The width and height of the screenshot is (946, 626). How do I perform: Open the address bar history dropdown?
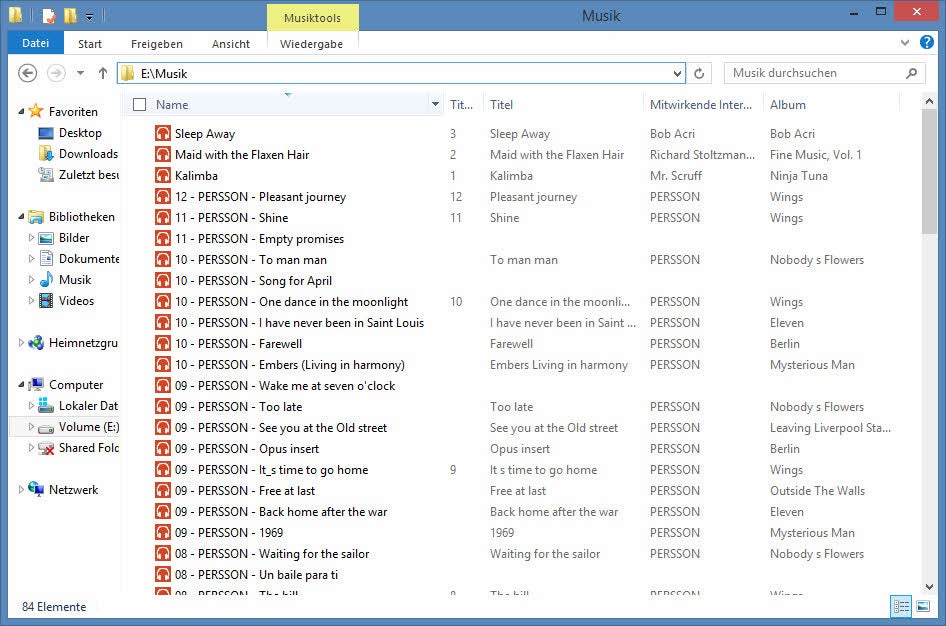[677, 73]
